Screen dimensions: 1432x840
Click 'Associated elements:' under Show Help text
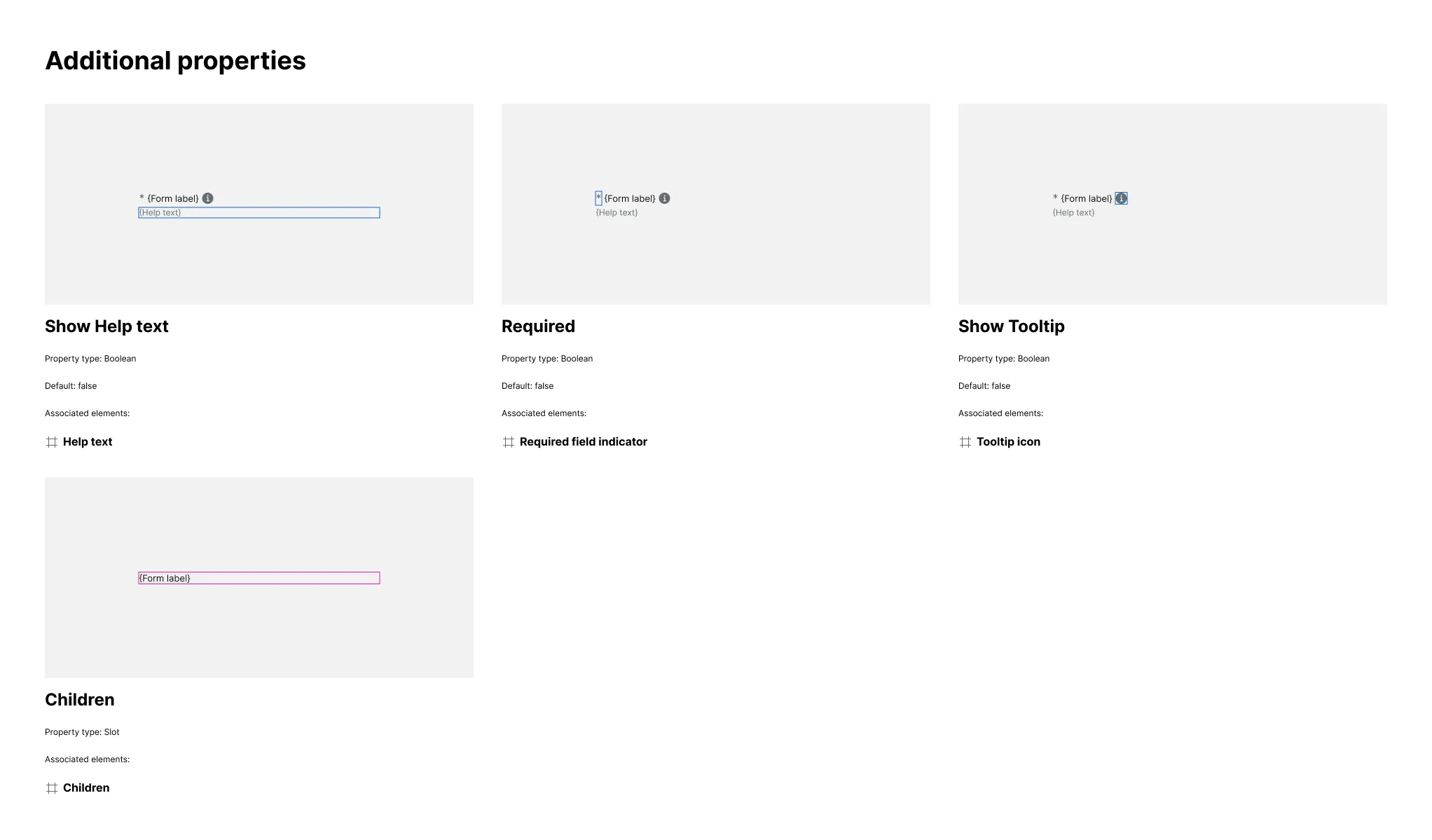88,413
